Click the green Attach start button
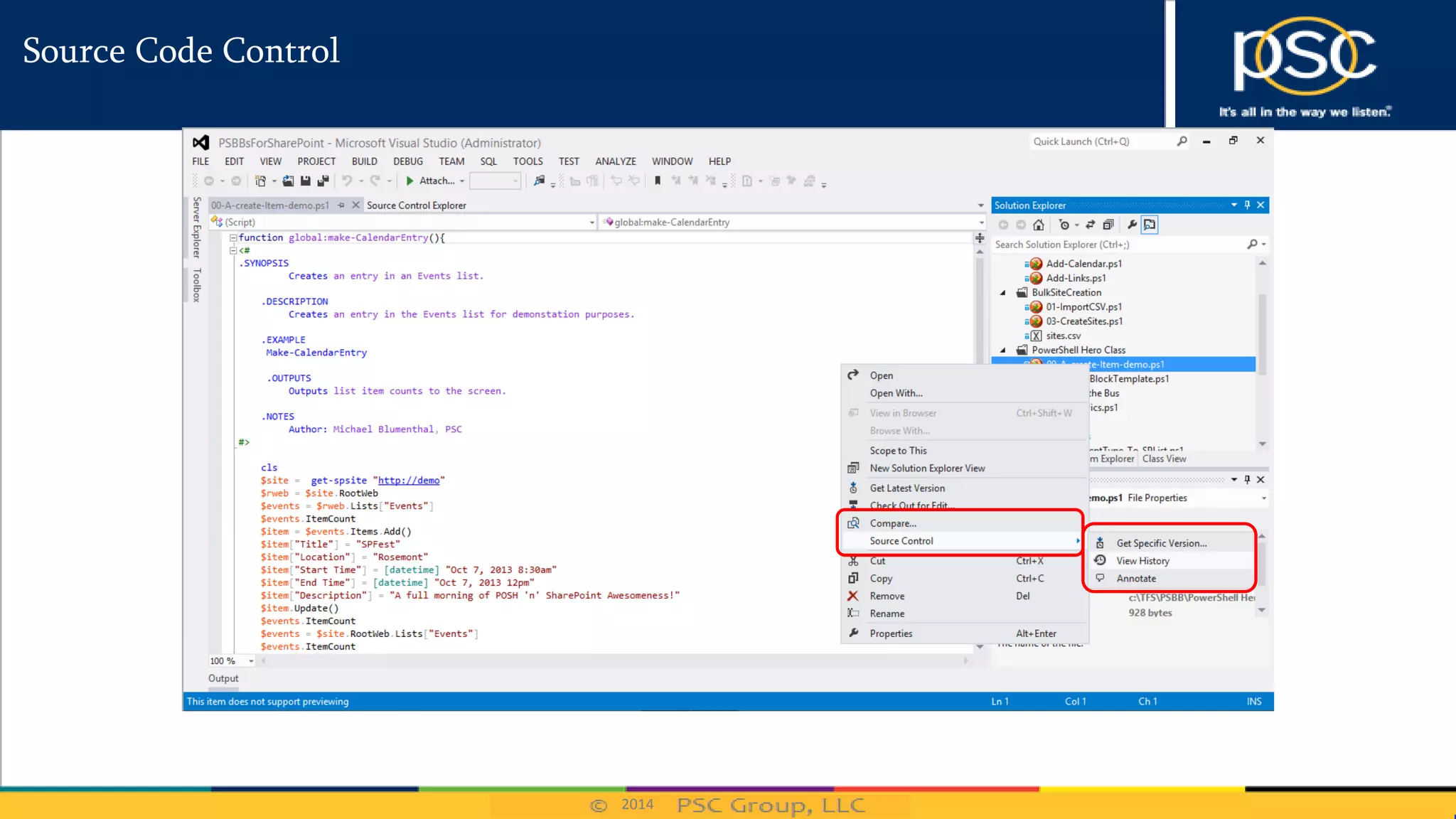Screen dimensions: 1456x819 [x=409, y=181]
